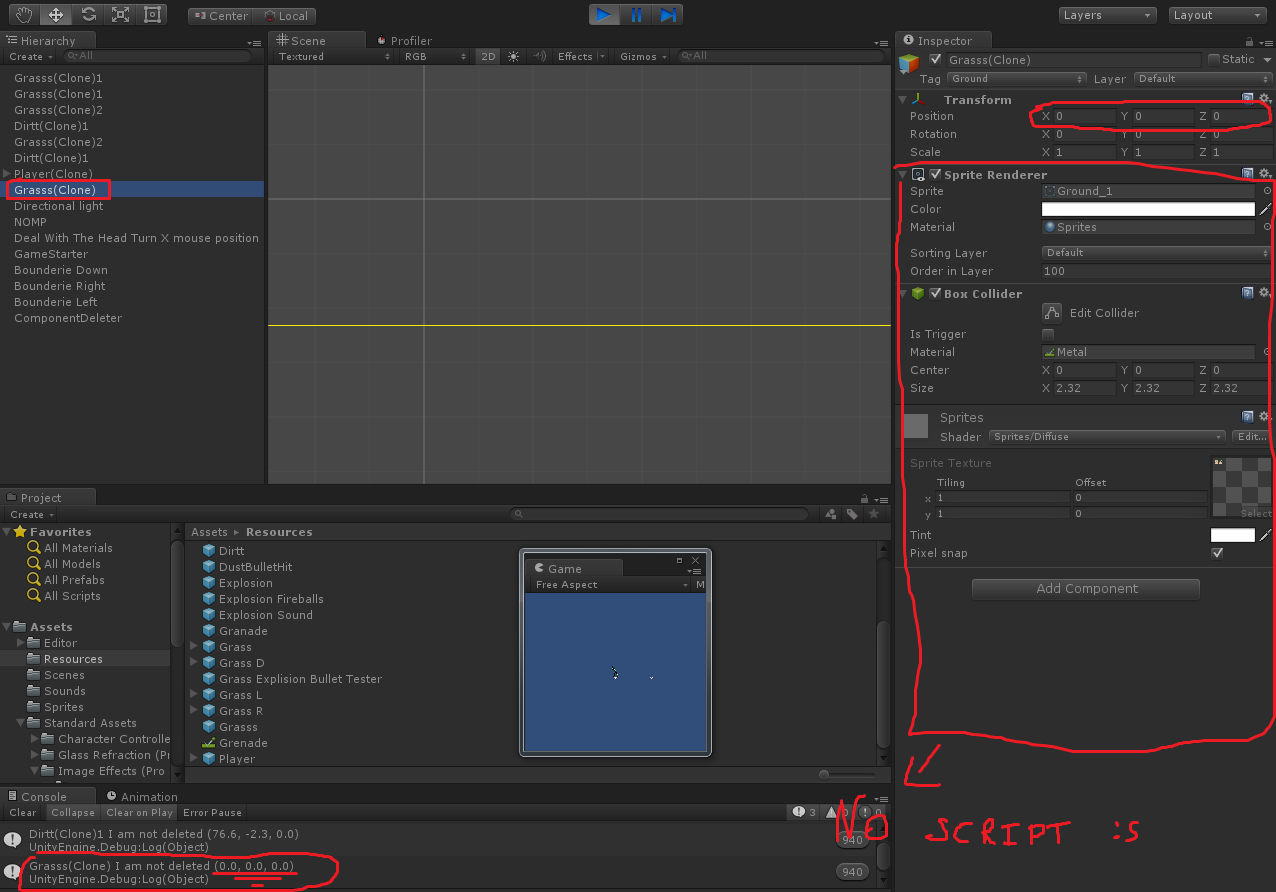
Task: Pause the running game
Action: point(636,15)
